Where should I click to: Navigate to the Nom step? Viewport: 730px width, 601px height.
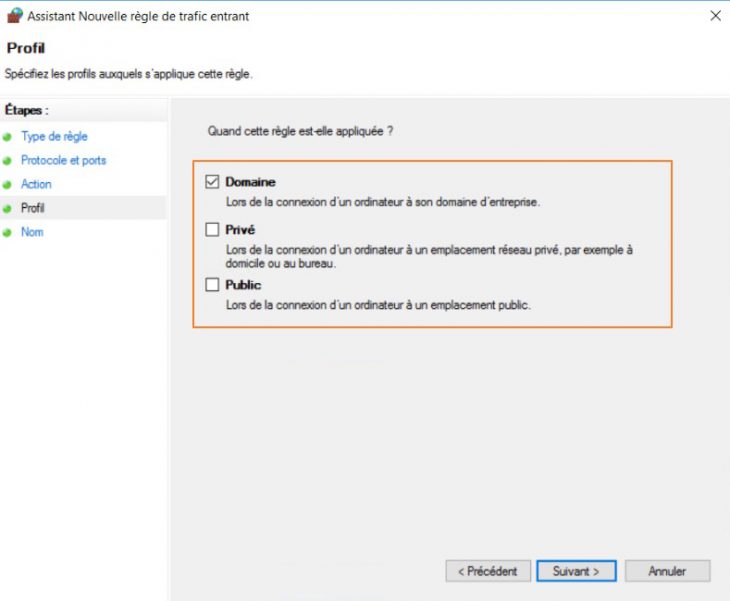tap(32, 232)
